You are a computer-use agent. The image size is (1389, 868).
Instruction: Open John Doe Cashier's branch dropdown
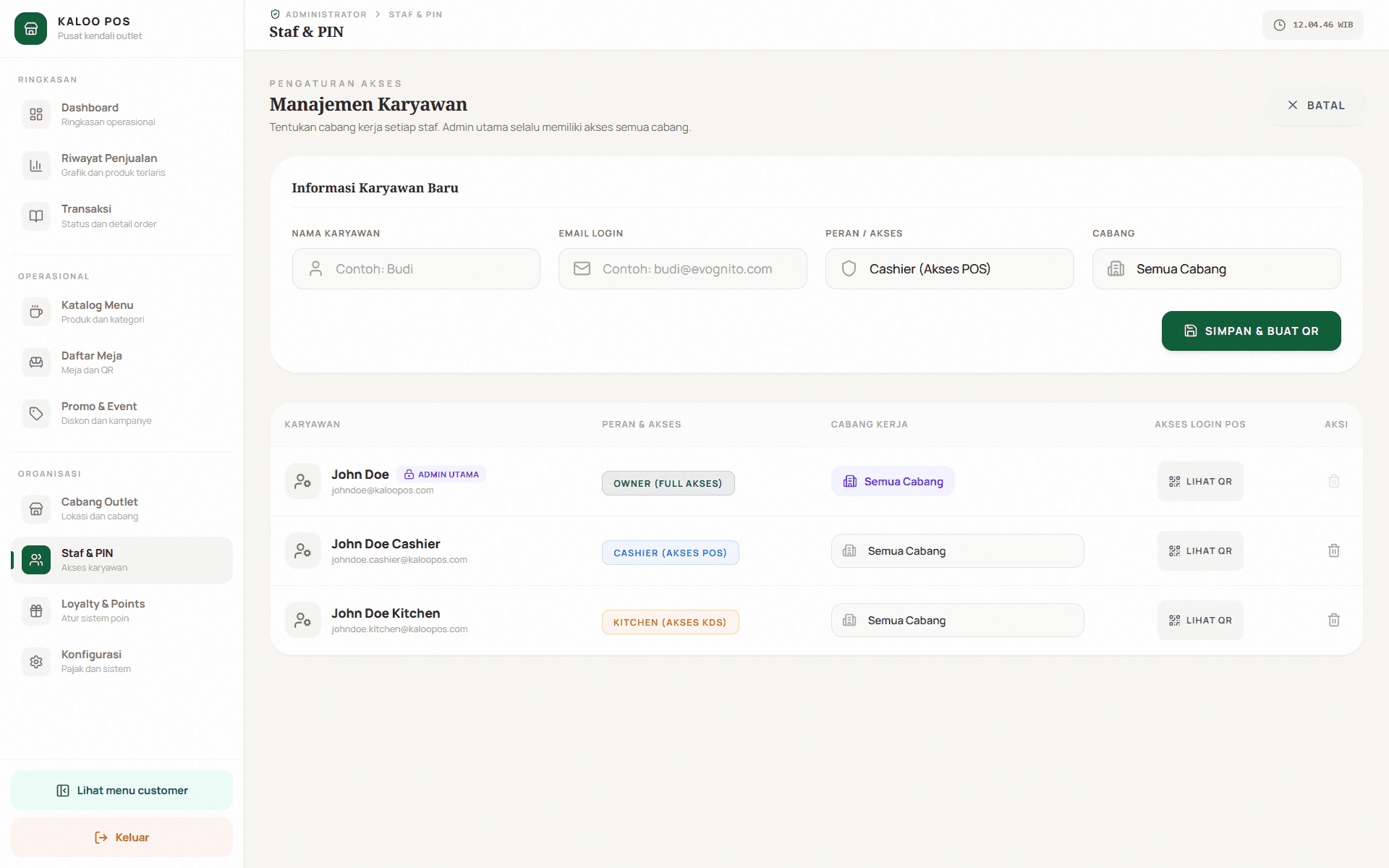click(x=957, y=551)
